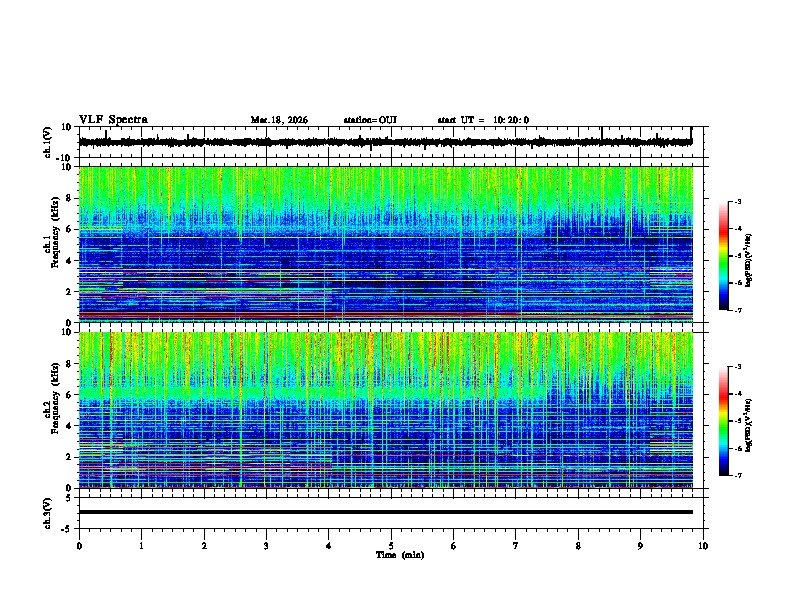The height and width of the screenshot is (612, 792).
Task: Click time axis tick label "7"
Action: 516,546
